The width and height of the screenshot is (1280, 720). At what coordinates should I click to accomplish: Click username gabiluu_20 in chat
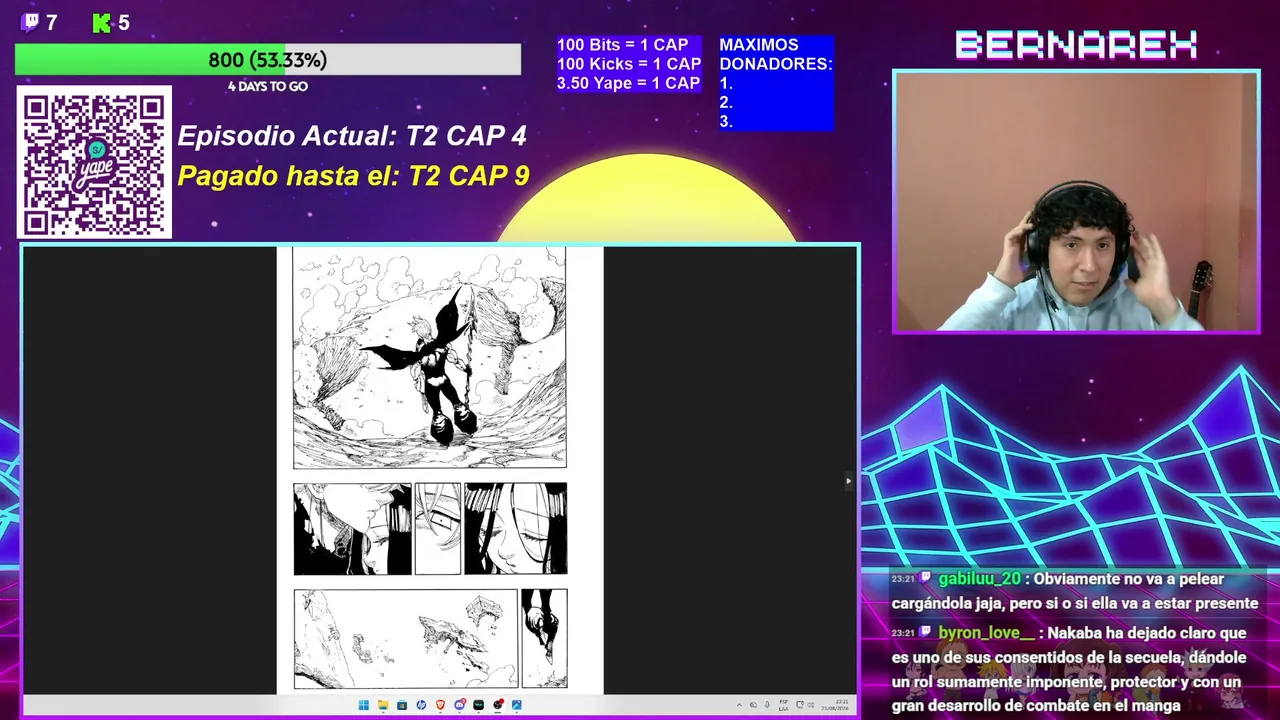[979, 579]
